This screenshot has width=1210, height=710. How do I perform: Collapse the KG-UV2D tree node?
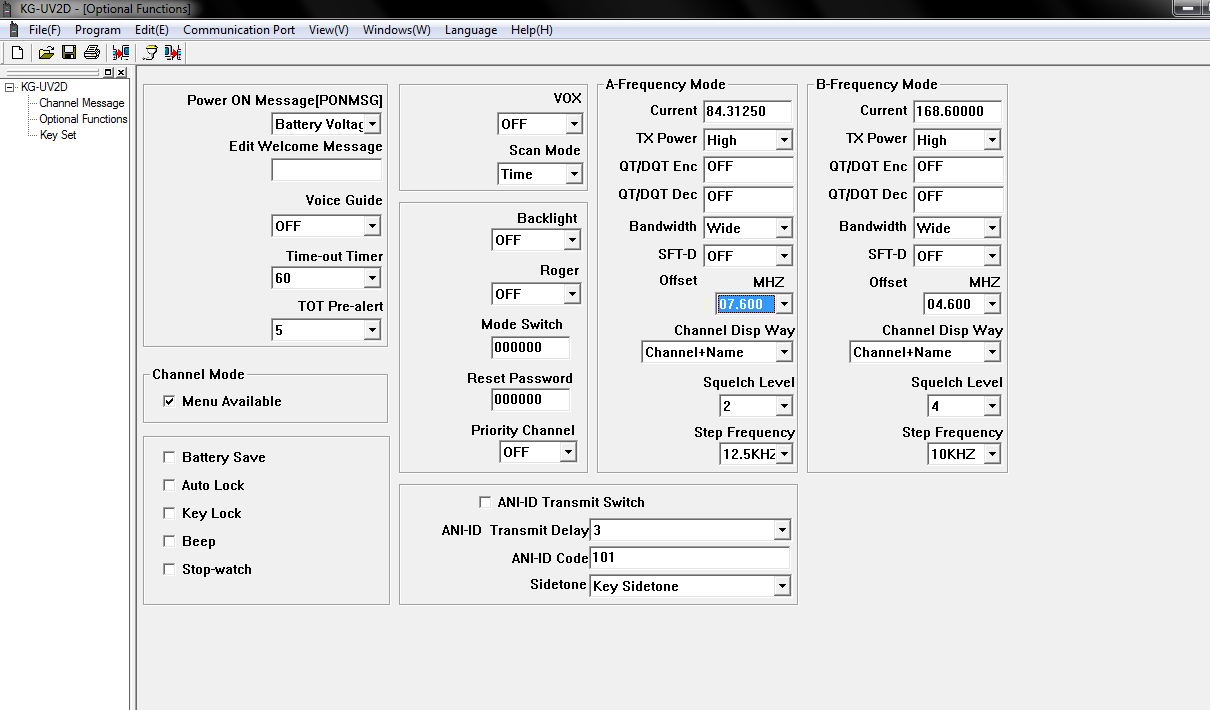pos(10,87)
